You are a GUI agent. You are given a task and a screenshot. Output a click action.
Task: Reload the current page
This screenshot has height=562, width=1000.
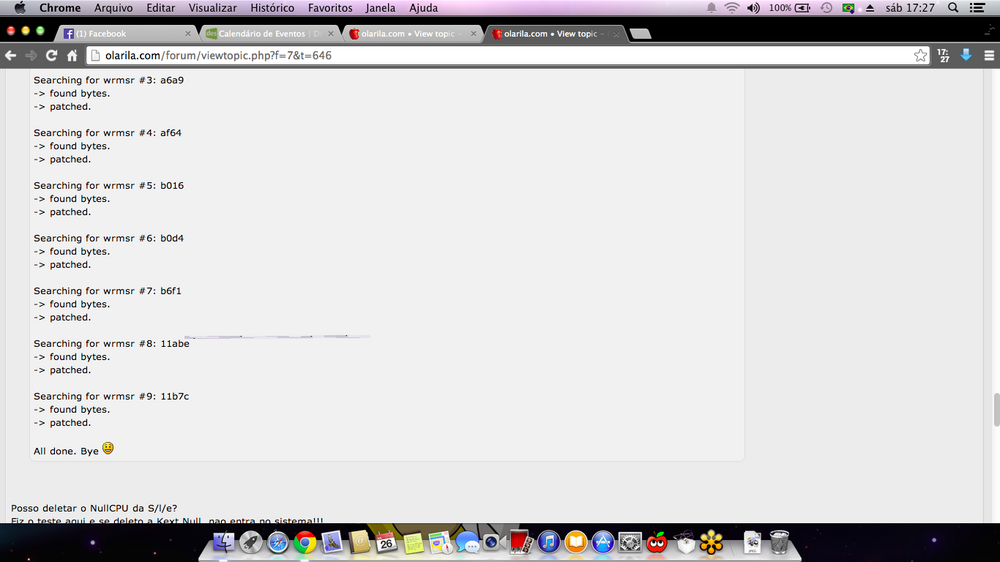[51, 56]
